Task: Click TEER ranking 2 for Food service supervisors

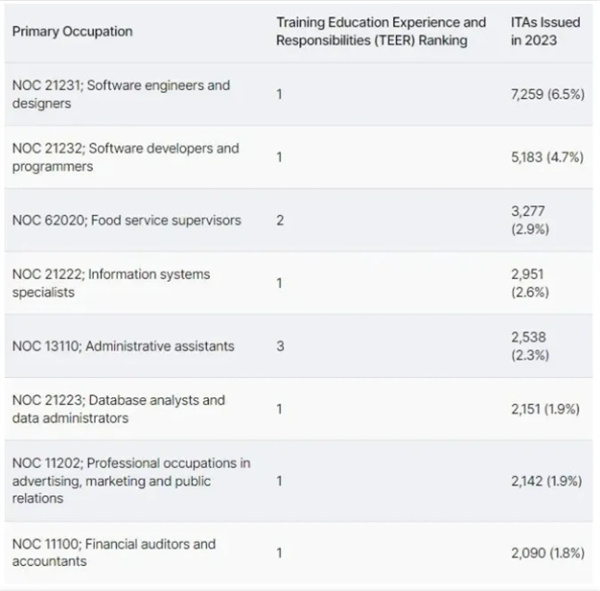Action: coord(280,220)
